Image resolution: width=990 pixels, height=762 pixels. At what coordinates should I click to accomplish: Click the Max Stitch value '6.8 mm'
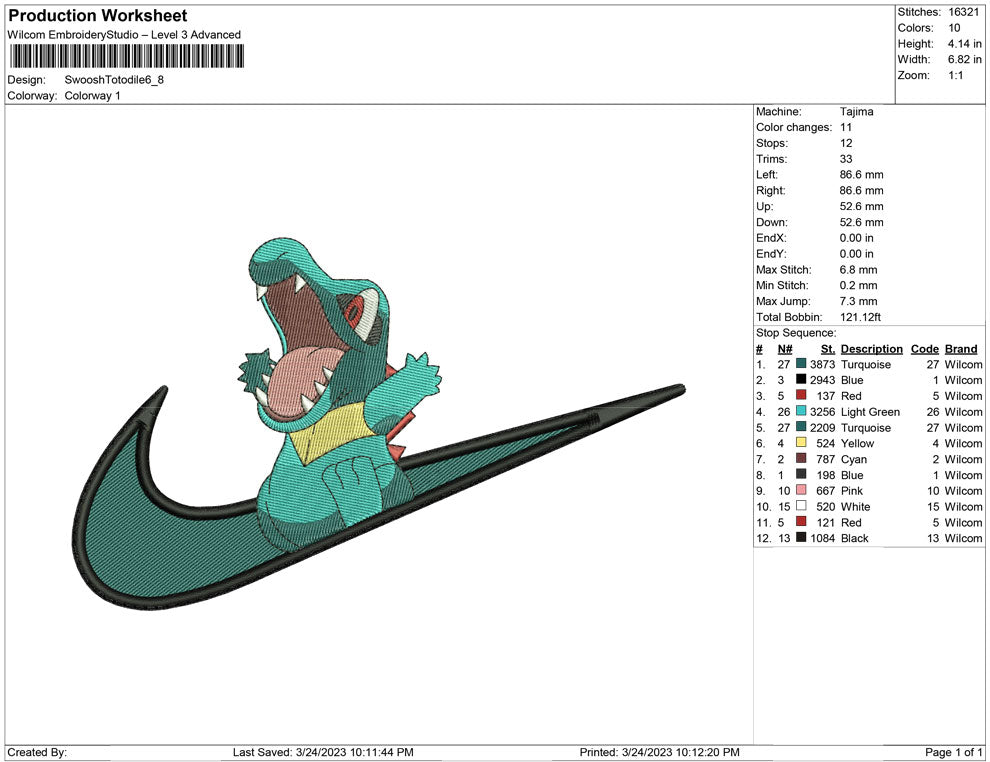pos(859,269)
